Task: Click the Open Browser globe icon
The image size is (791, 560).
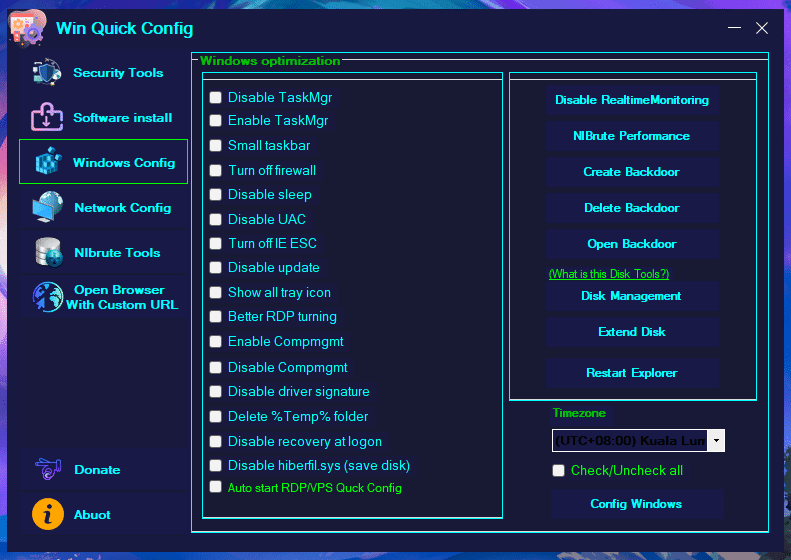Action: pyautogui.click(x=48, y=297)
